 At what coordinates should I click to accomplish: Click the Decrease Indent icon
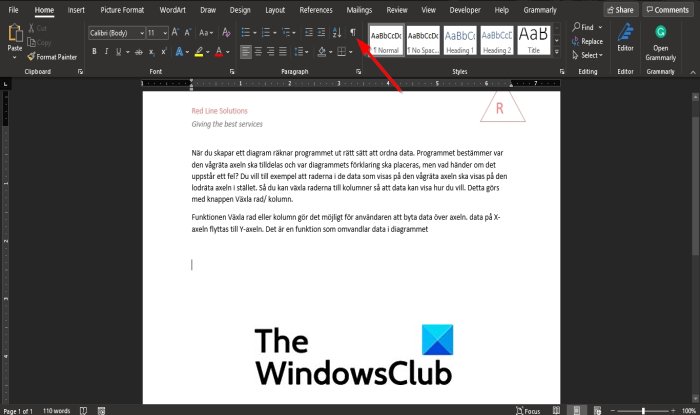click(x=308, y=33)
